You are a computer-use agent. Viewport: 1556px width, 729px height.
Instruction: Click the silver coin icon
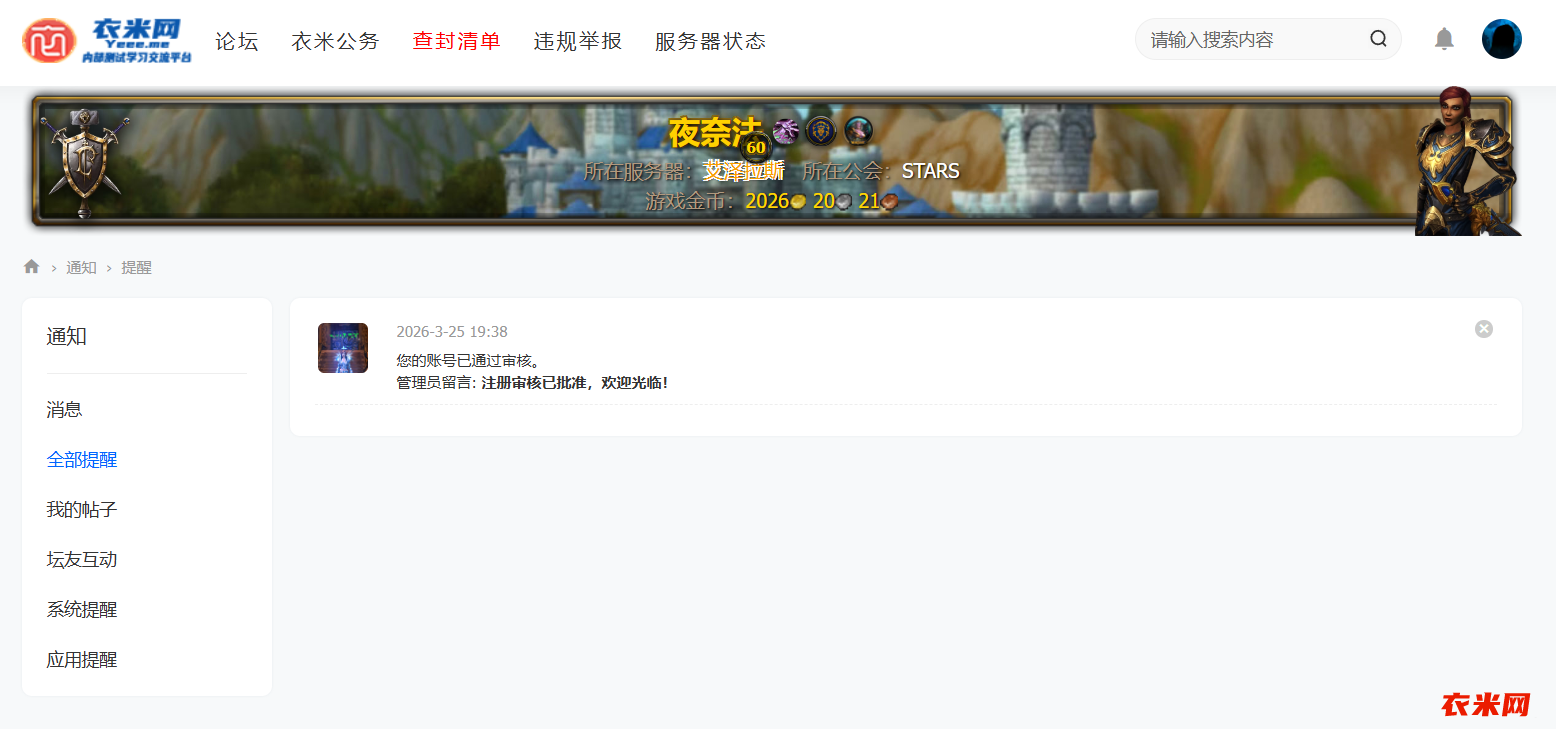click(x=844, y=202)
